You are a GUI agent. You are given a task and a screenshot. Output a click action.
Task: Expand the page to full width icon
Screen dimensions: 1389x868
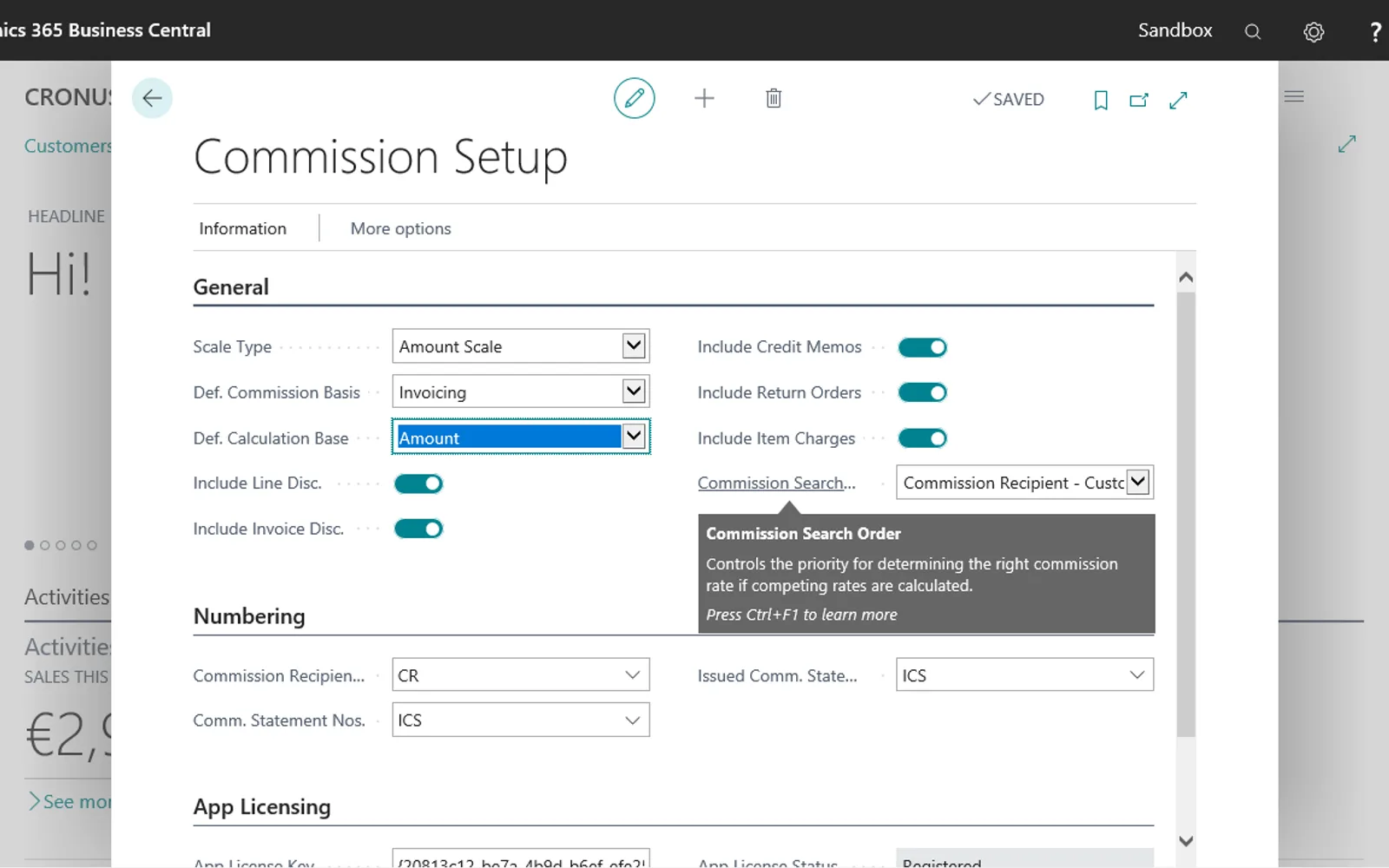(x=1178, y=100)
